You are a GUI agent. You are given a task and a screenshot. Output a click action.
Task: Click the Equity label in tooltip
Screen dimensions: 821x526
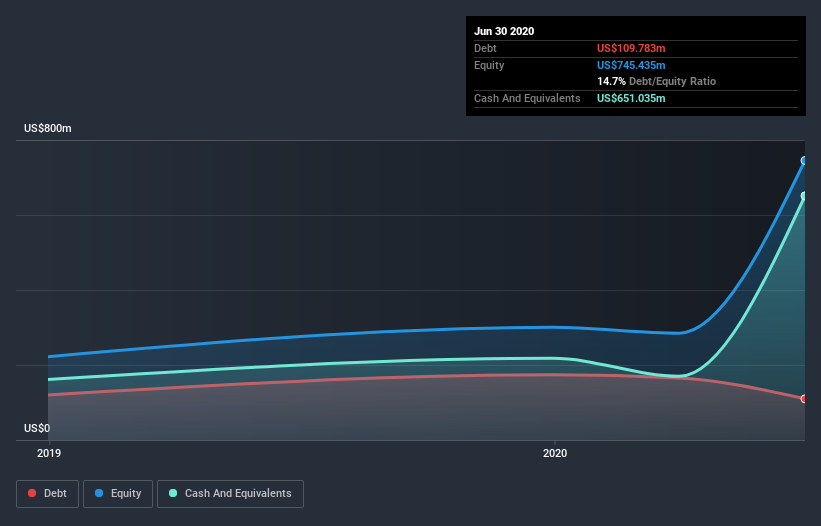(489, 65)
